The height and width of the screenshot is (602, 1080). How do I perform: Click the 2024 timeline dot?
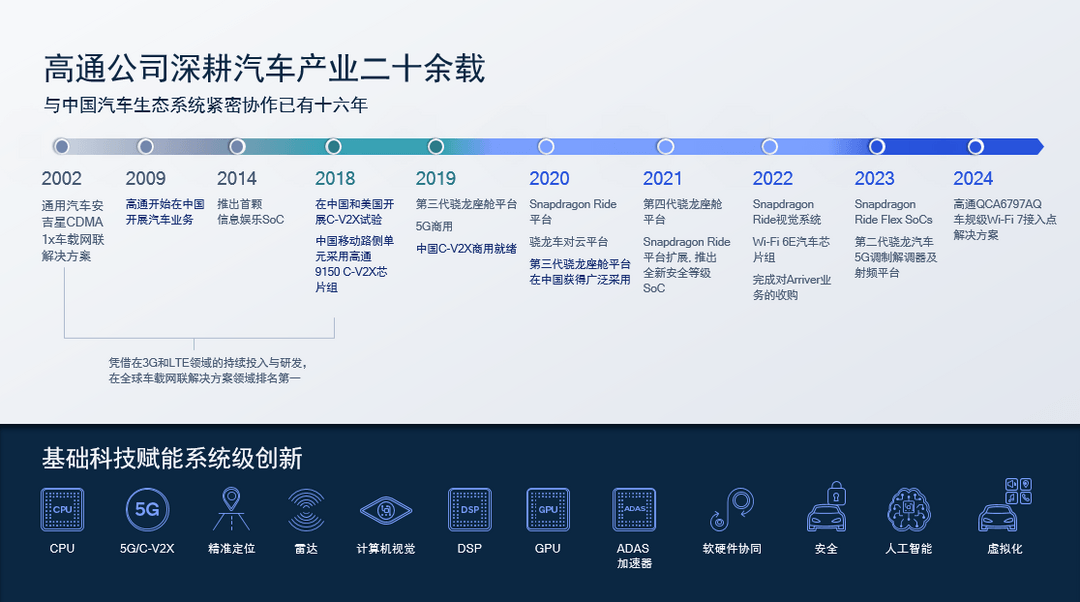click(975, 147)
